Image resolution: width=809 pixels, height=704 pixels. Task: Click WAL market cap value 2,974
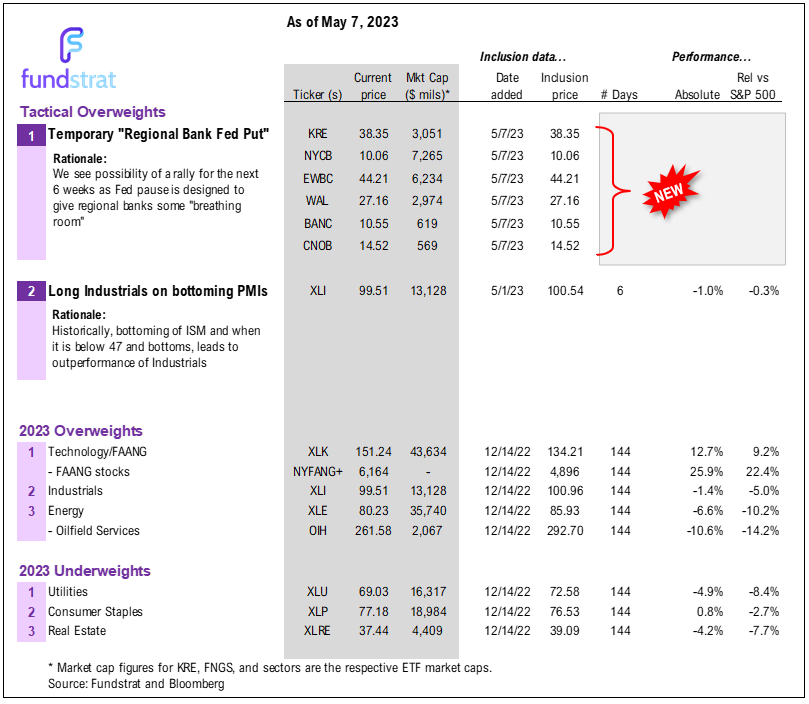point(427,201)
